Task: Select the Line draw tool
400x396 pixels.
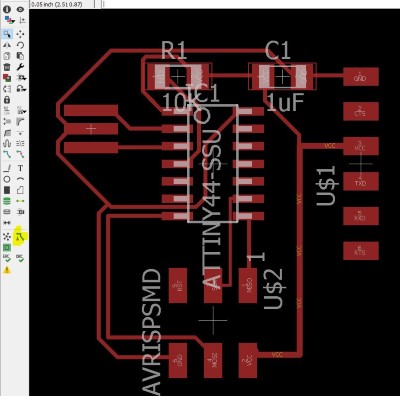Action: click(x=7, y=168)
